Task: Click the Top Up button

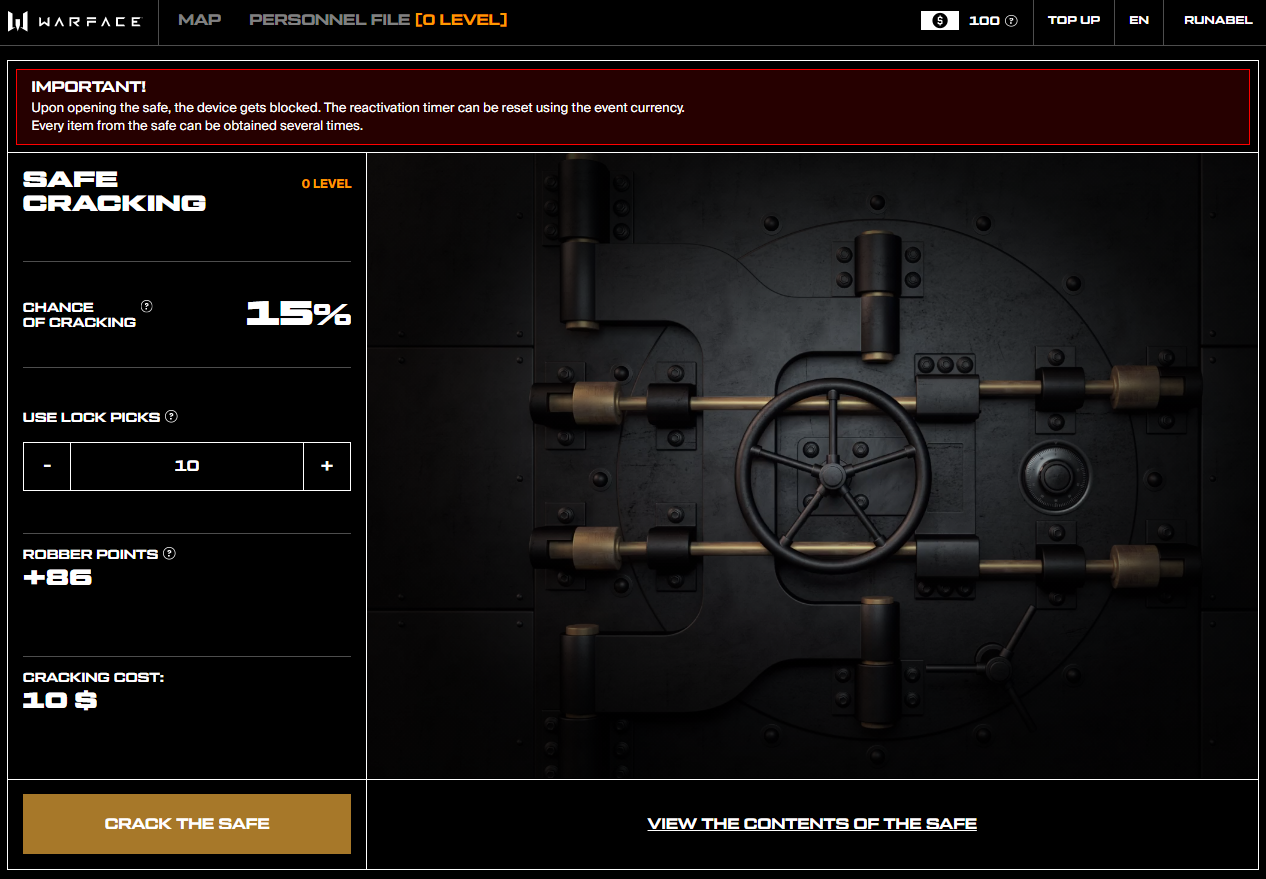Action: click(x=1074, y=20)
